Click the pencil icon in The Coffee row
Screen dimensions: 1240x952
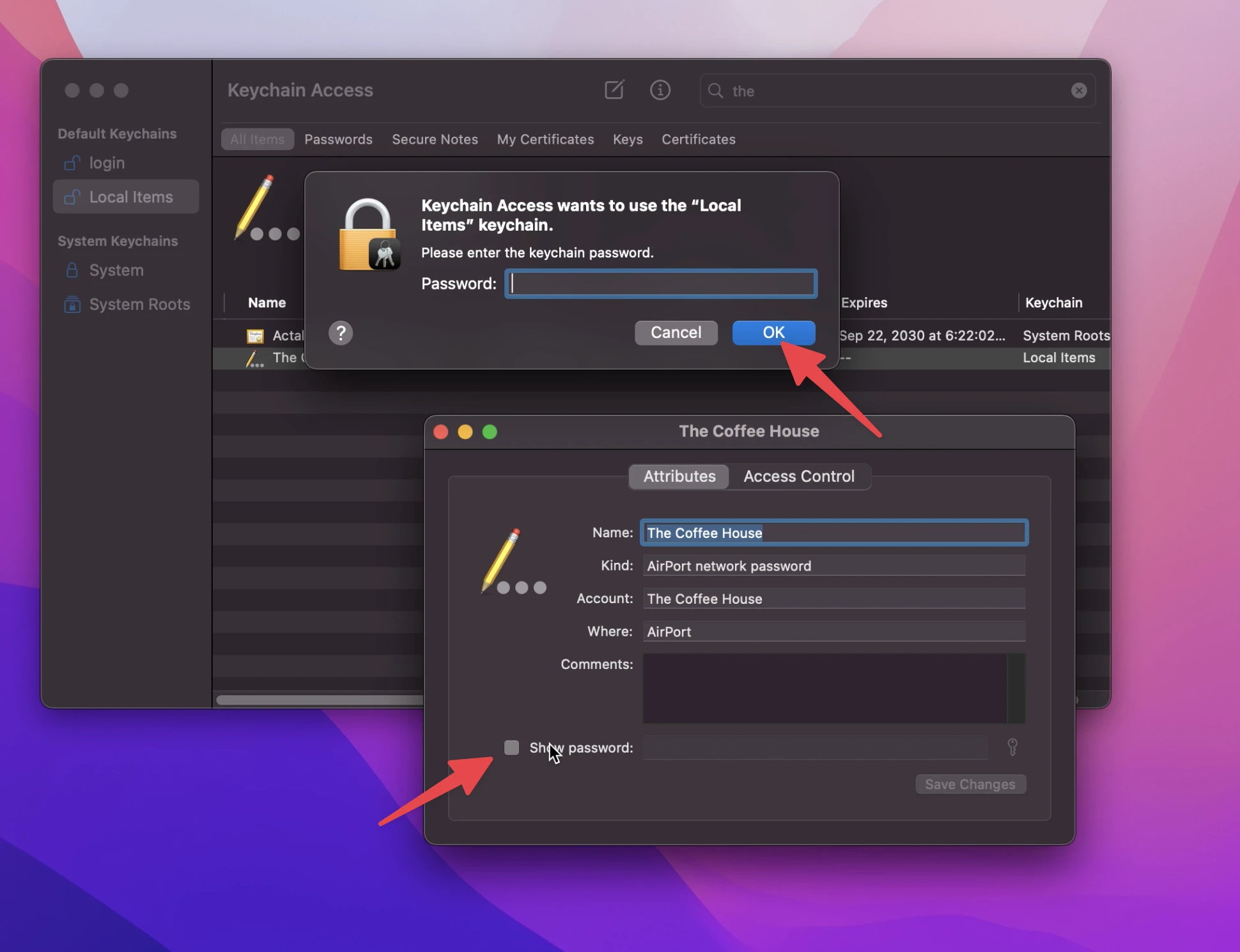[254, 358]
